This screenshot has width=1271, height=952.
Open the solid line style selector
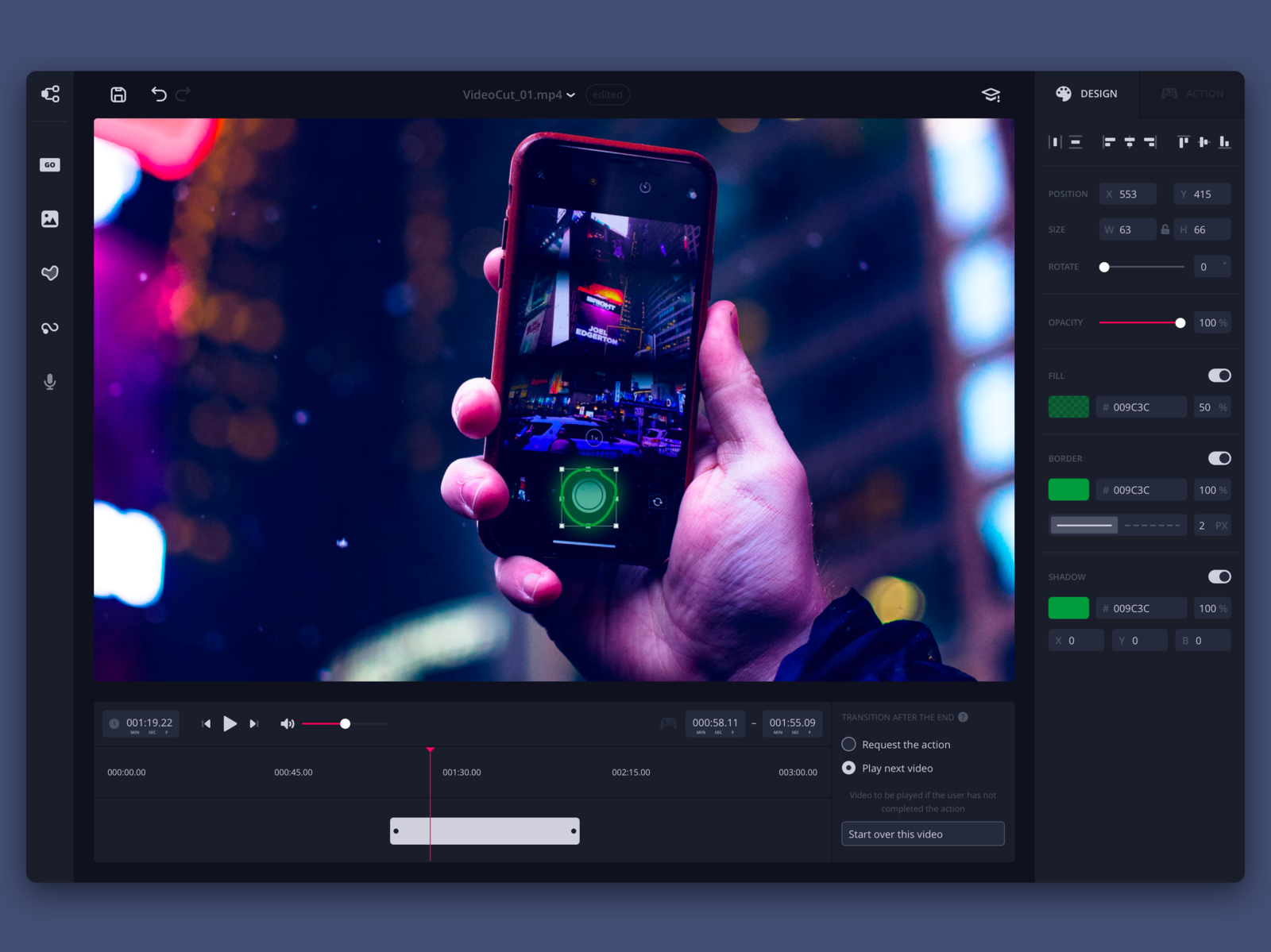[x=1084, y=525]
